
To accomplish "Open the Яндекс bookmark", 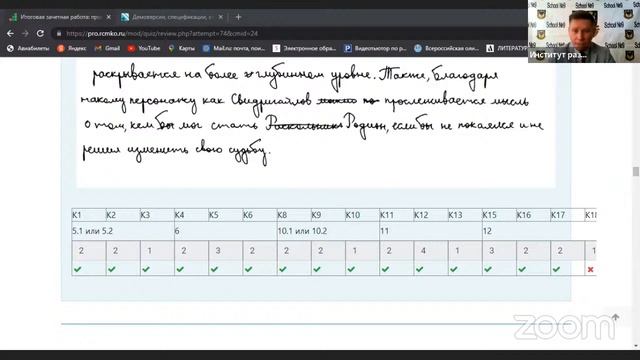I will point(72,48).
